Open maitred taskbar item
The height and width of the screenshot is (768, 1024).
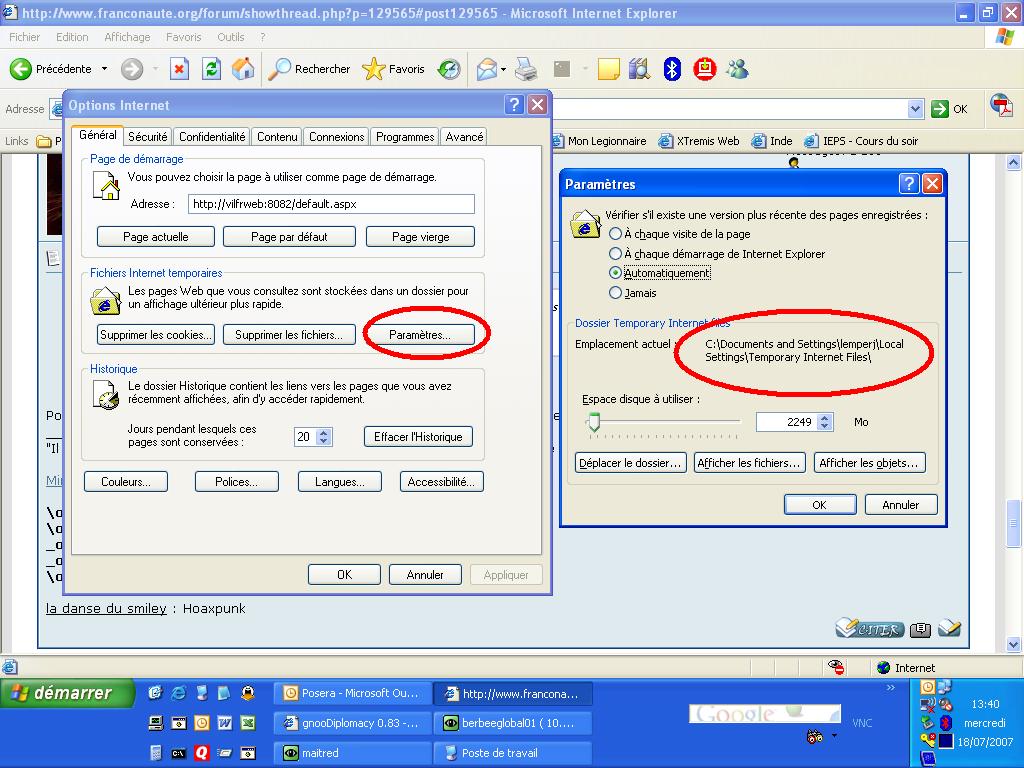353,753
